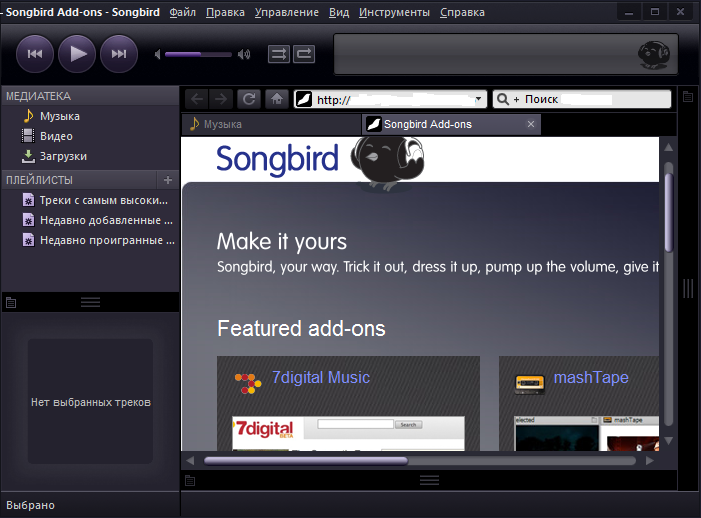Select Видео in the media library
The width and height of the screenshot is (701, 518).
(x=91, y=136)
